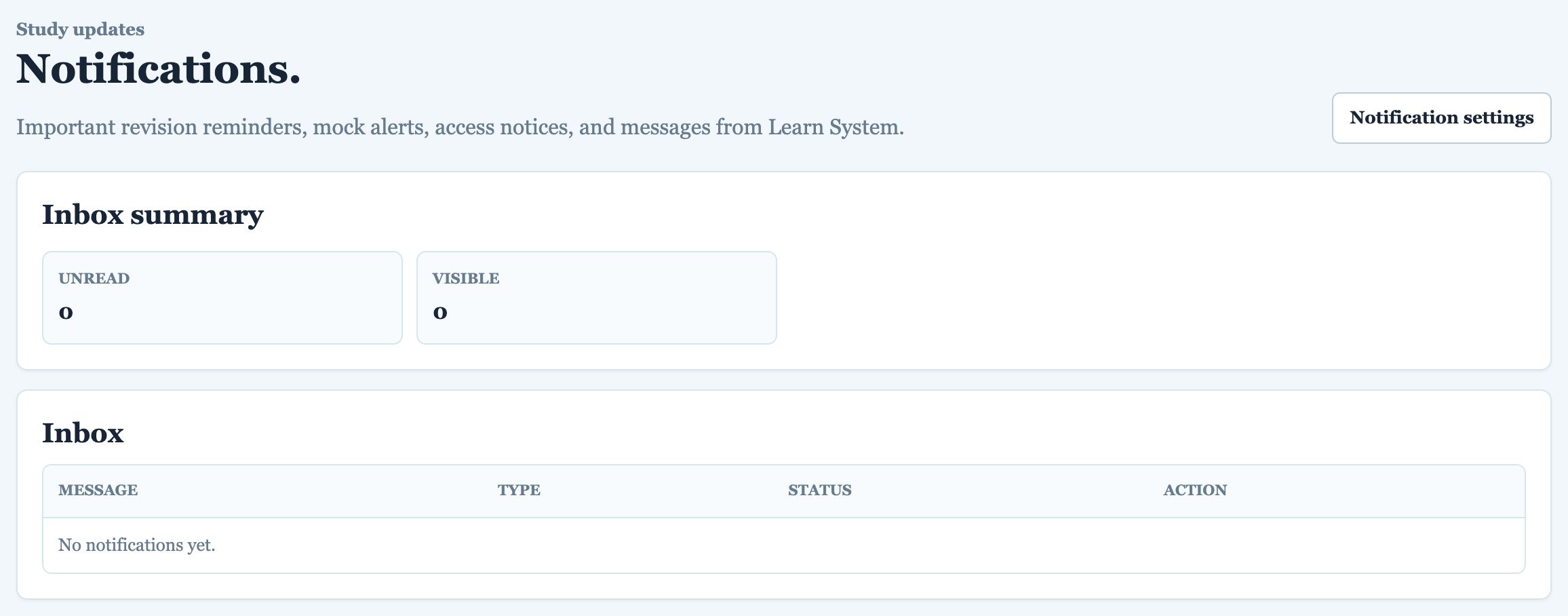The height and width of the screenshot is (616, 1568).
Task: Select the VISIBLE count card
Action: click(597, 298)
